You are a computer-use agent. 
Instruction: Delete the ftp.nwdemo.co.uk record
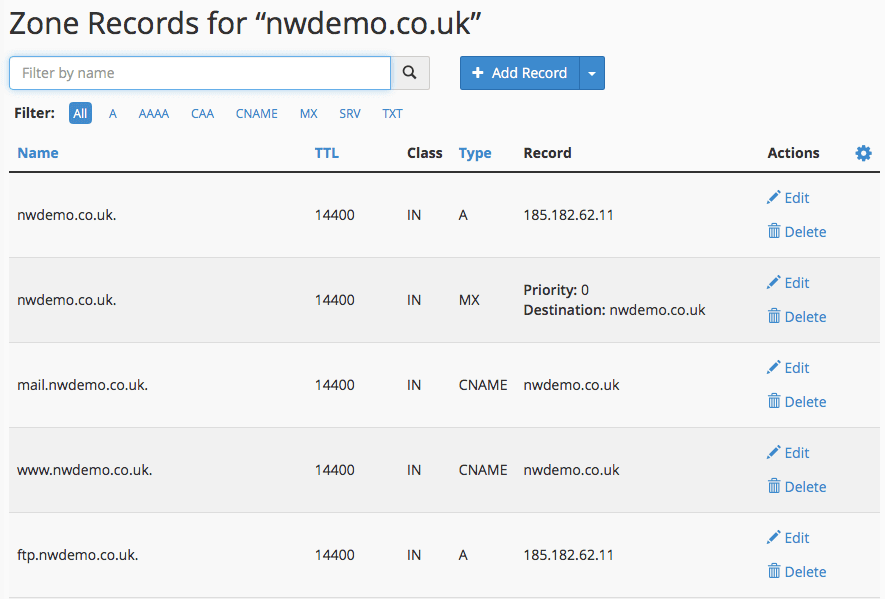pos(796,571)
